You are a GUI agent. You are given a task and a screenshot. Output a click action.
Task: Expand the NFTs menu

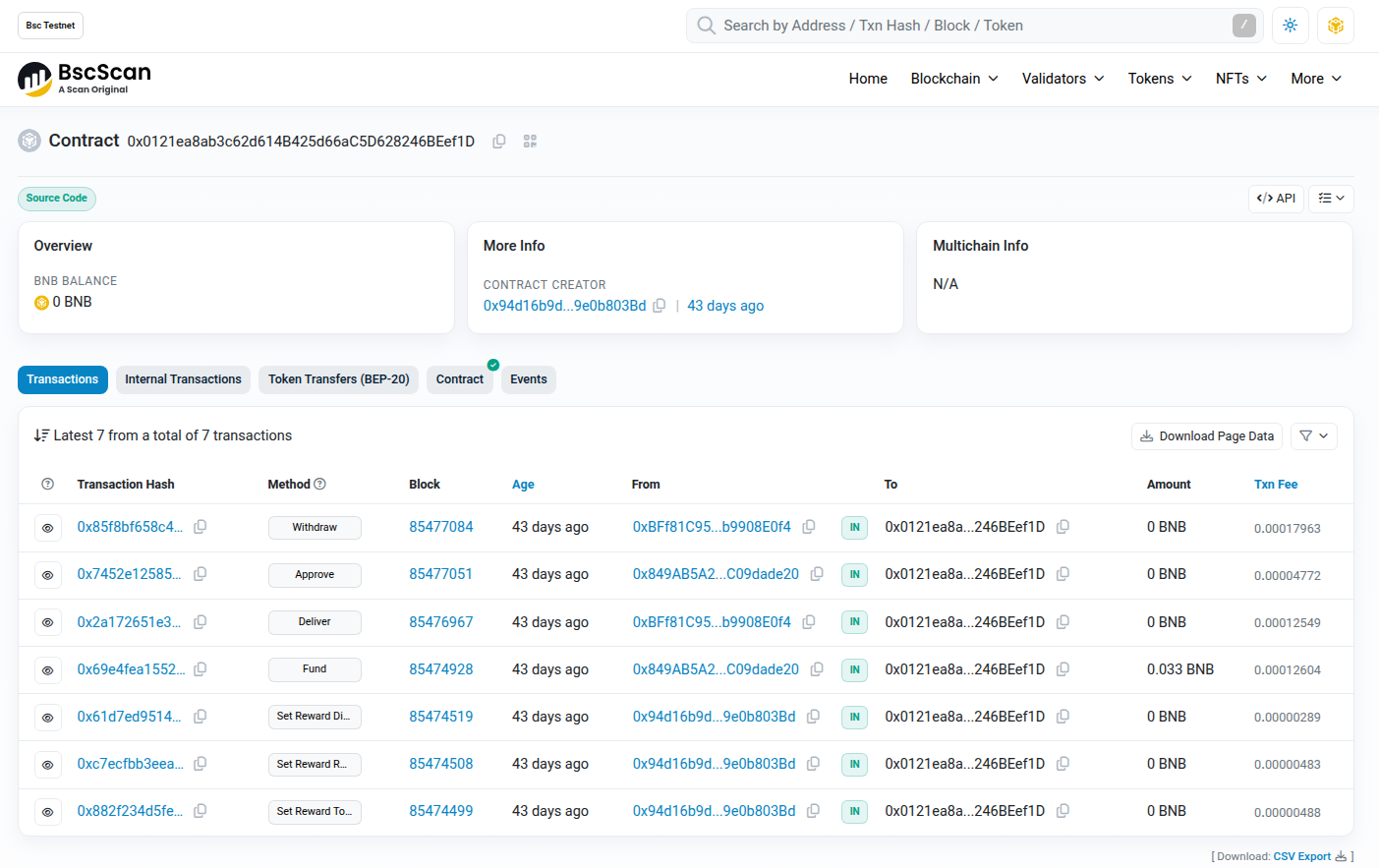point(1241,79)
